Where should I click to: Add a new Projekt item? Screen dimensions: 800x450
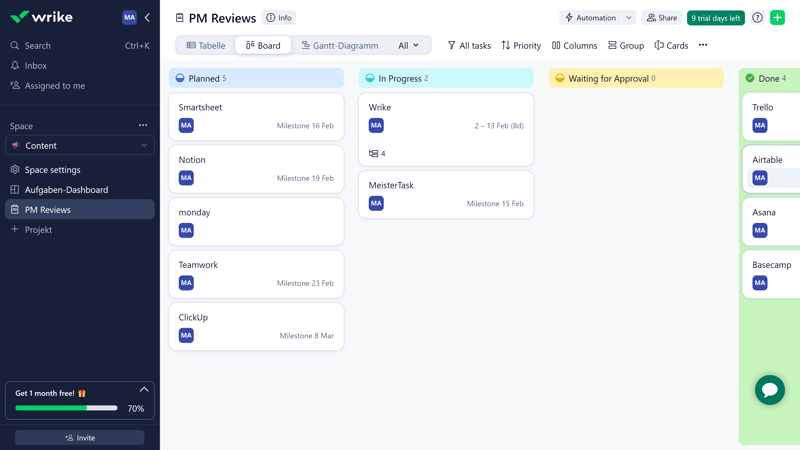click(x=80, y=230)
